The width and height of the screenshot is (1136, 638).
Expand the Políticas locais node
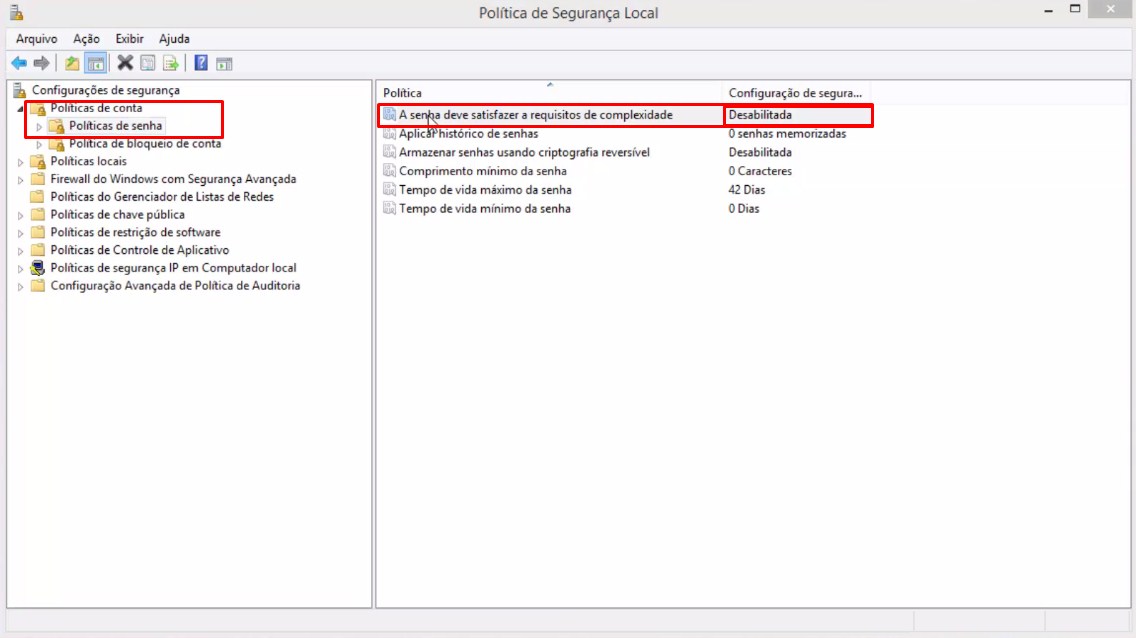coord(20,162)
